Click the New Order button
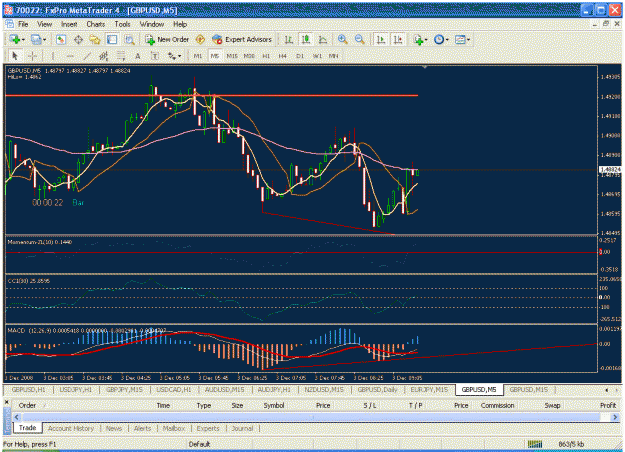Image resolution: width=625 pixels, height=452 pixels. click(167, 39)
